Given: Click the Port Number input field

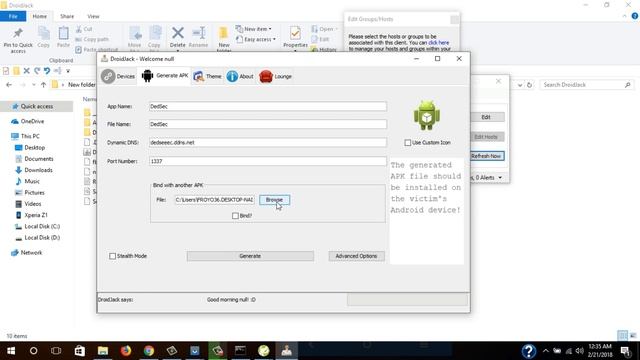Looking at the screenshot, I should [268, 161].
